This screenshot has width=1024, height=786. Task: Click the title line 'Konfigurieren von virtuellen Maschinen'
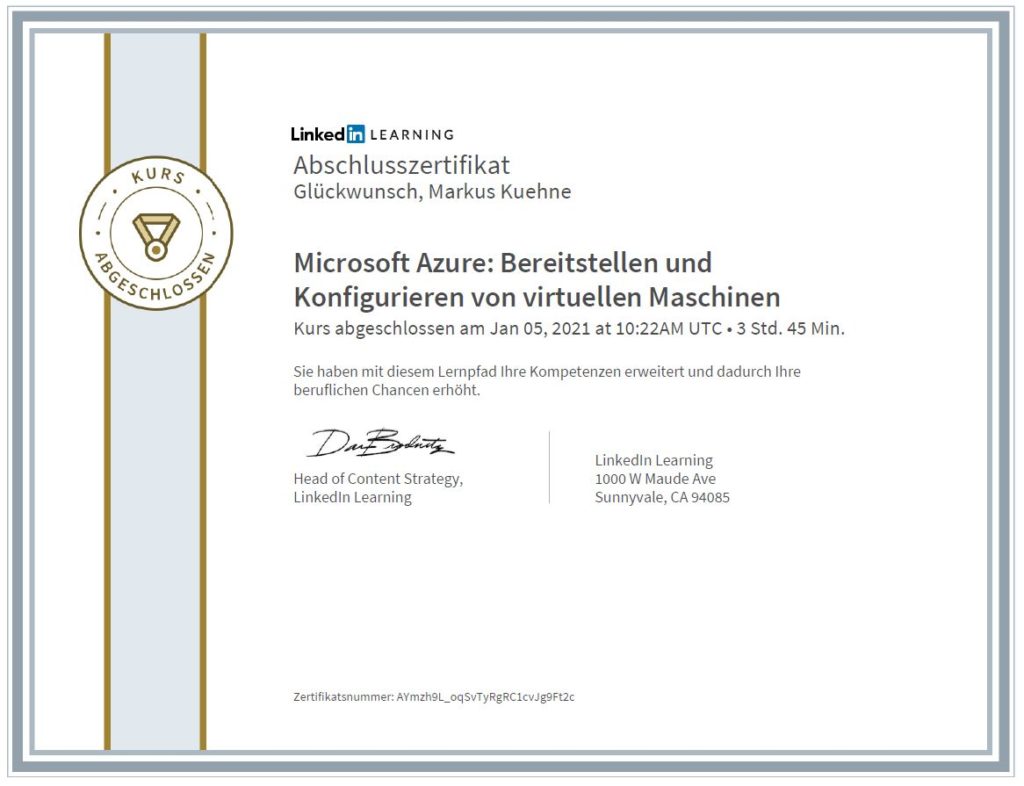tap(537, 298)
